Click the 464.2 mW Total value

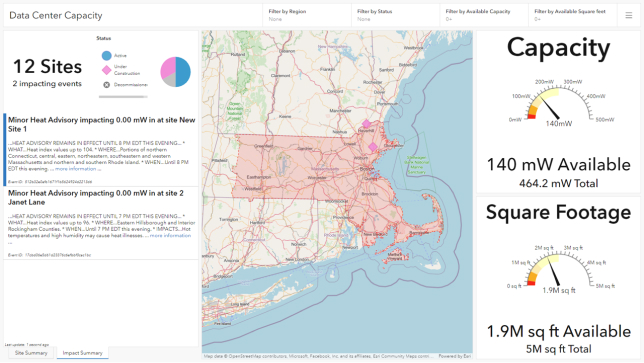(559, 184)
